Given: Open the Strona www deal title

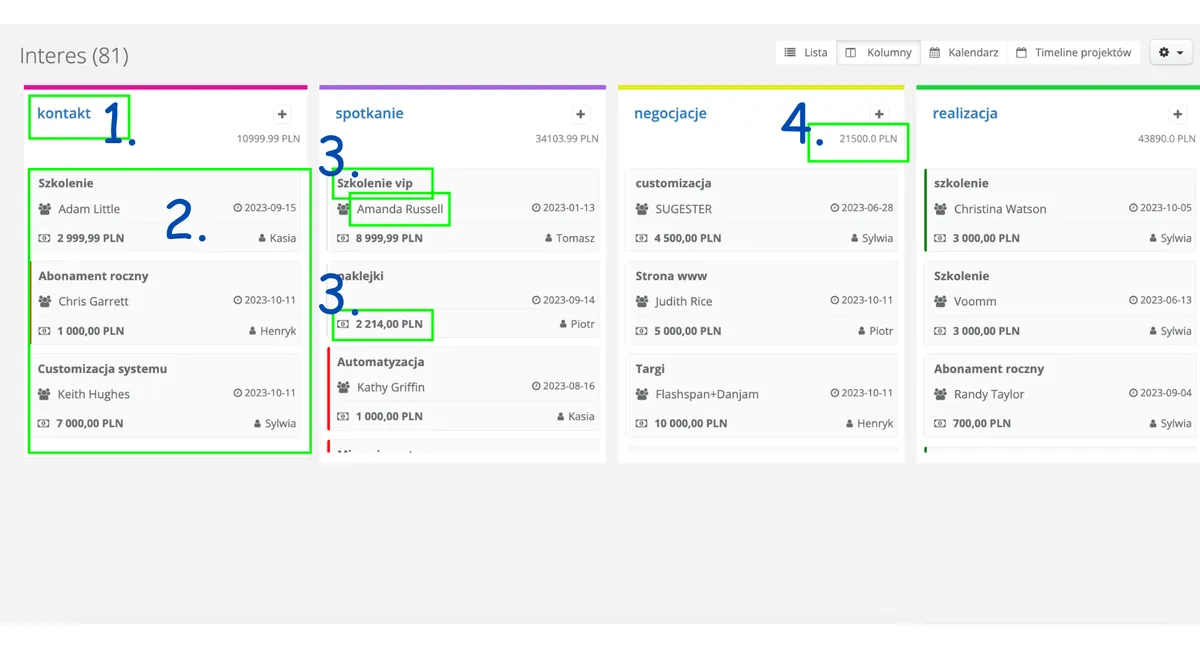Looking at the screenshot, I should 671,276.
